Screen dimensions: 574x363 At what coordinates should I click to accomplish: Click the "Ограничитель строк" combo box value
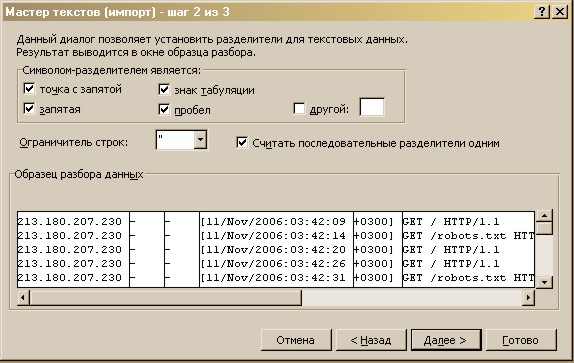coord(175,140)
